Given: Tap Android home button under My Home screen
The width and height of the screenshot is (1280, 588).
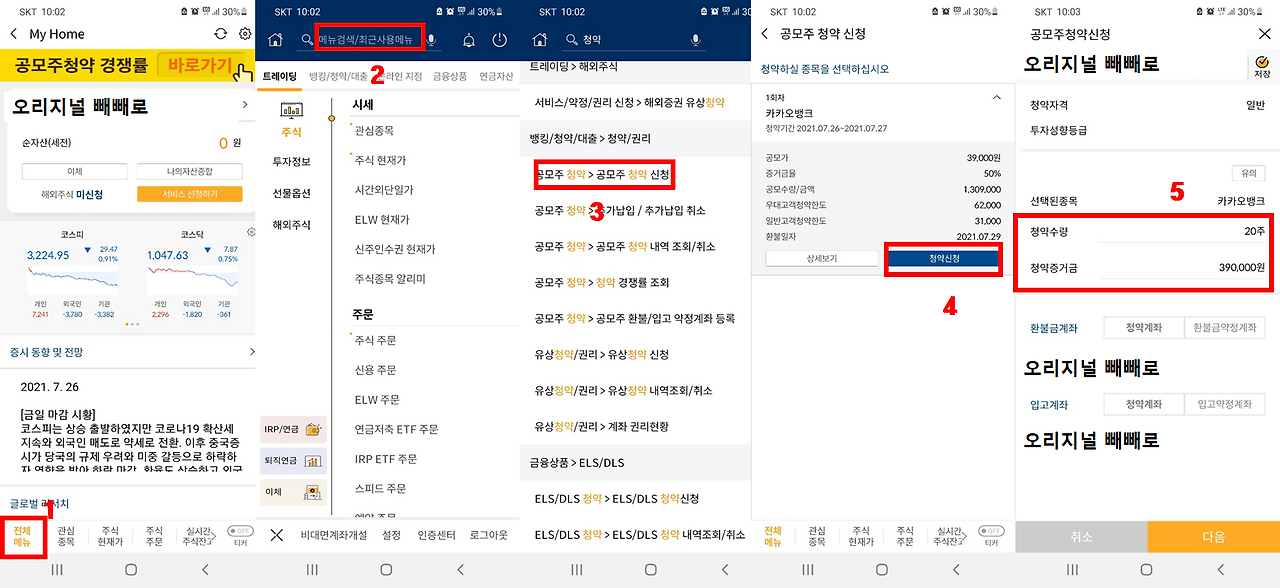Looking at the screenshot, I should point(130,570).
